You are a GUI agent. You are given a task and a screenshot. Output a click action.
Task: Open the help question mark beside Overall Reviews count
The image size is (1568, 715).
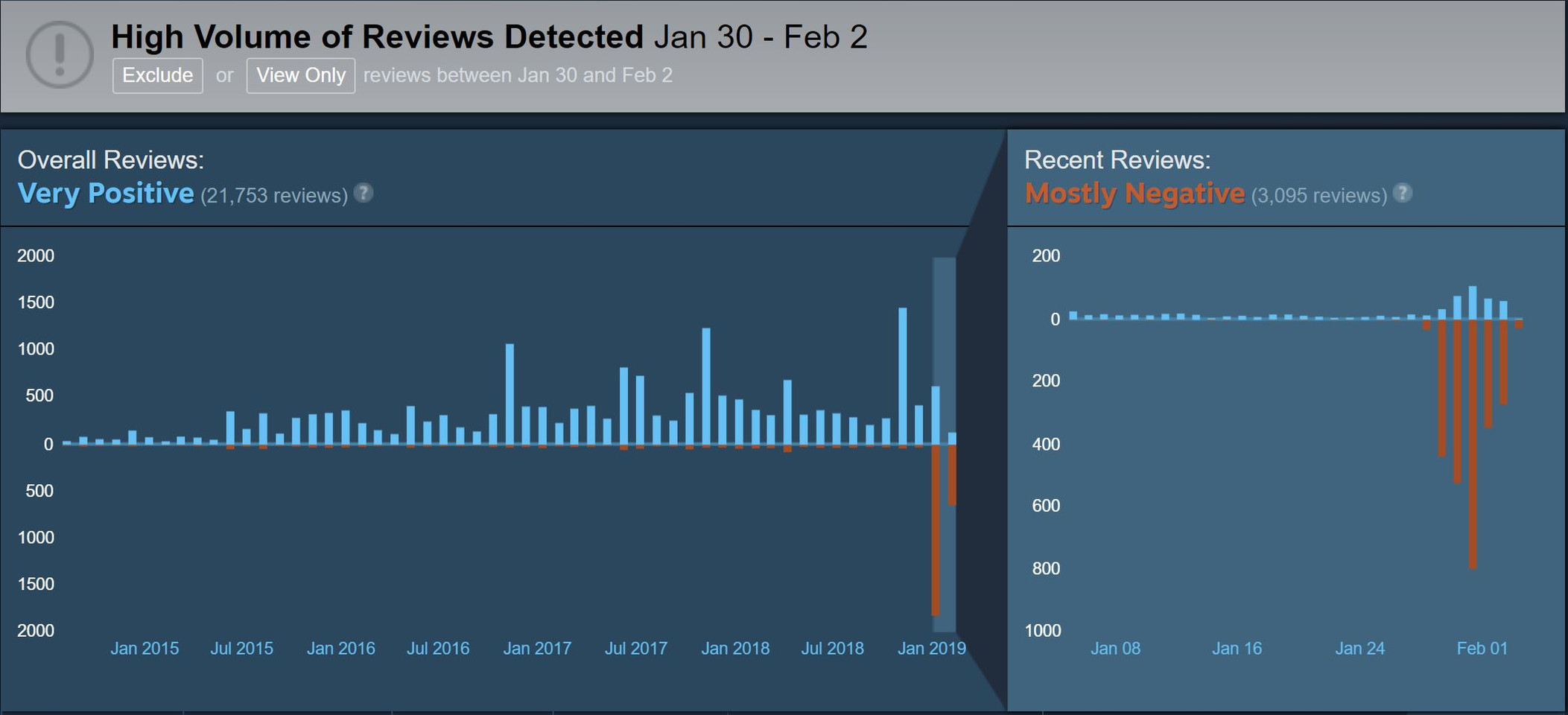pos(363,193)
